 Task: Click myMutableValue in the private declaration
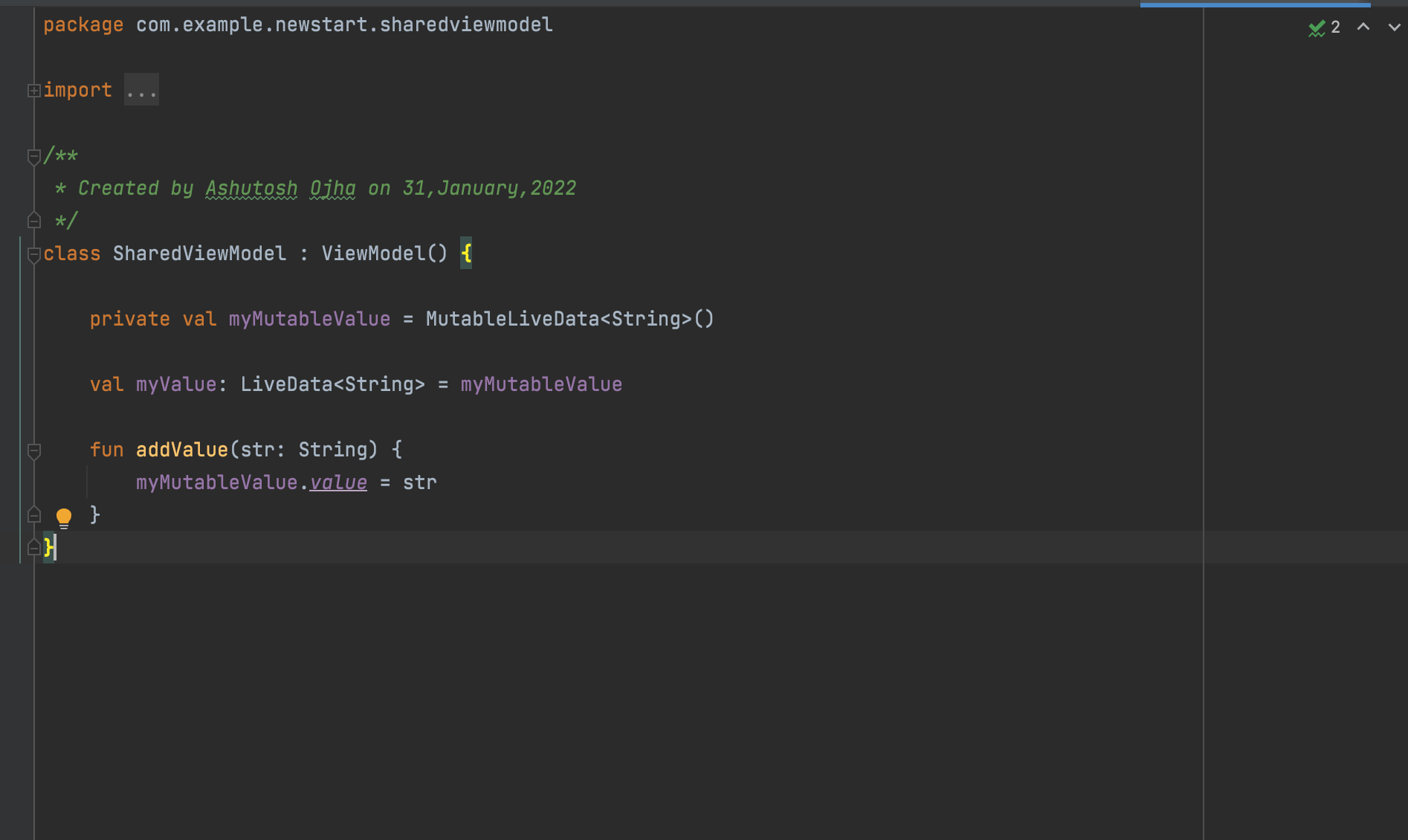tap(309, 319)
